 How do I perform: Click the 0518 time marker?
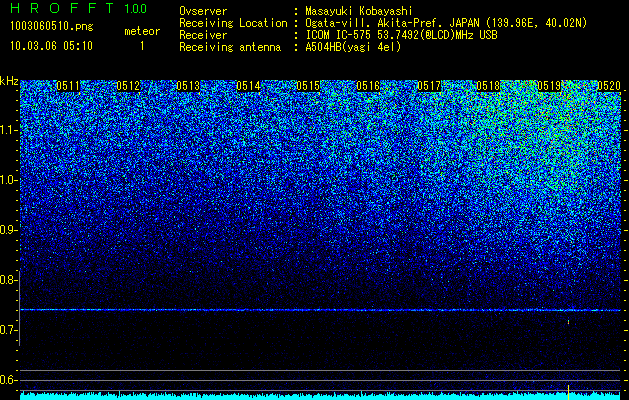coord(489,85)
